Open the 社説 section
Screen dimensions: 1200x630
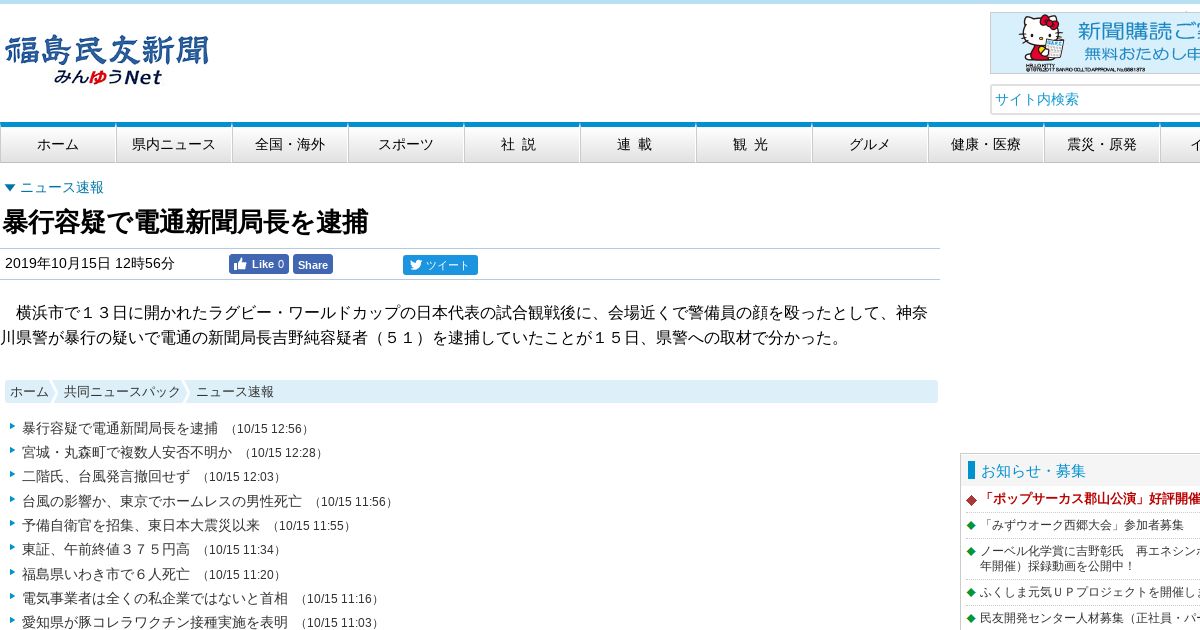tap(522, 144)
